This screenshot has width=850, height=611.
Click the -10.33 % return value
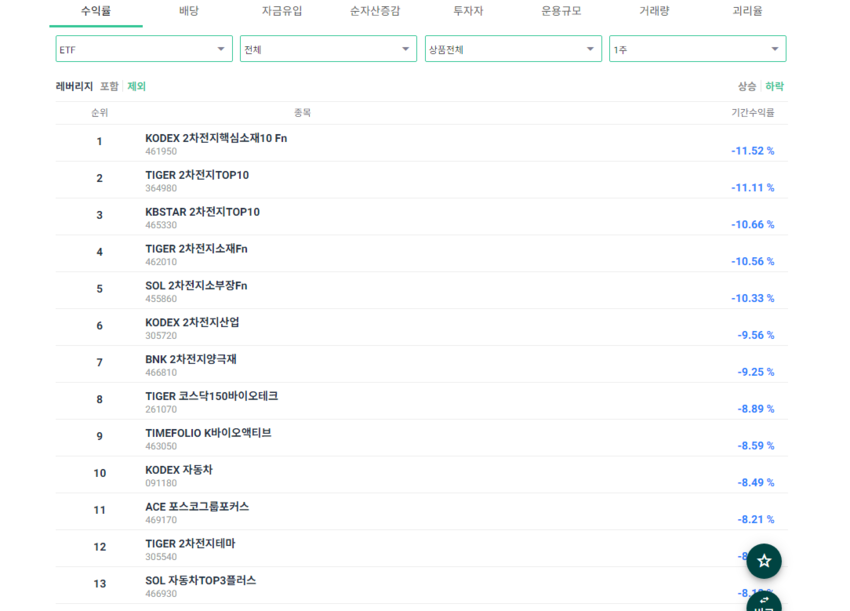tap(753, 298)
